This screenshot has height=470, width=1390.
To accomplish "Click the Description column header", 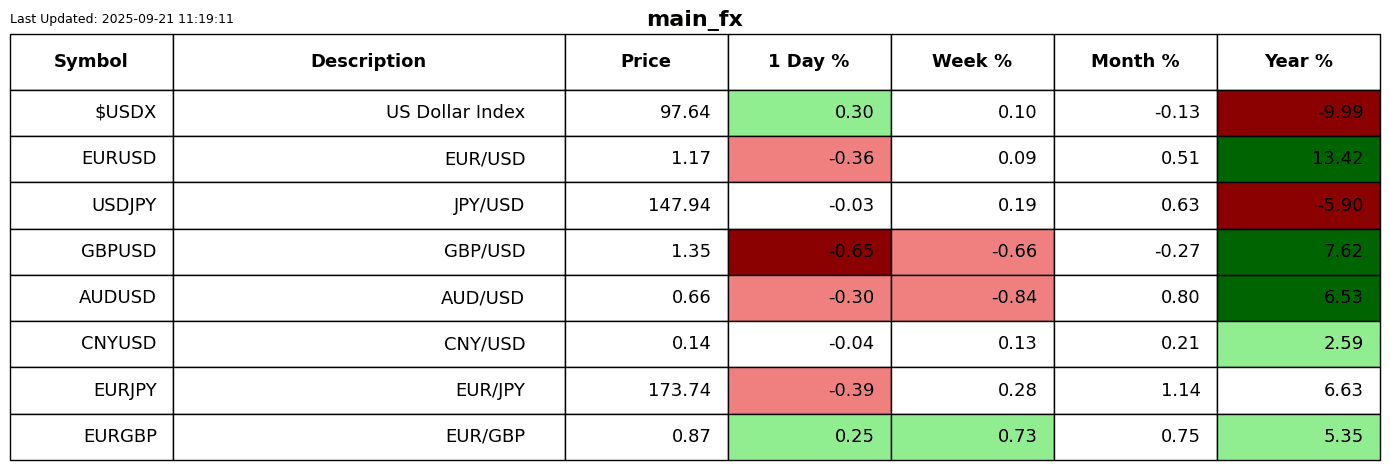I will tap(368, 62).
